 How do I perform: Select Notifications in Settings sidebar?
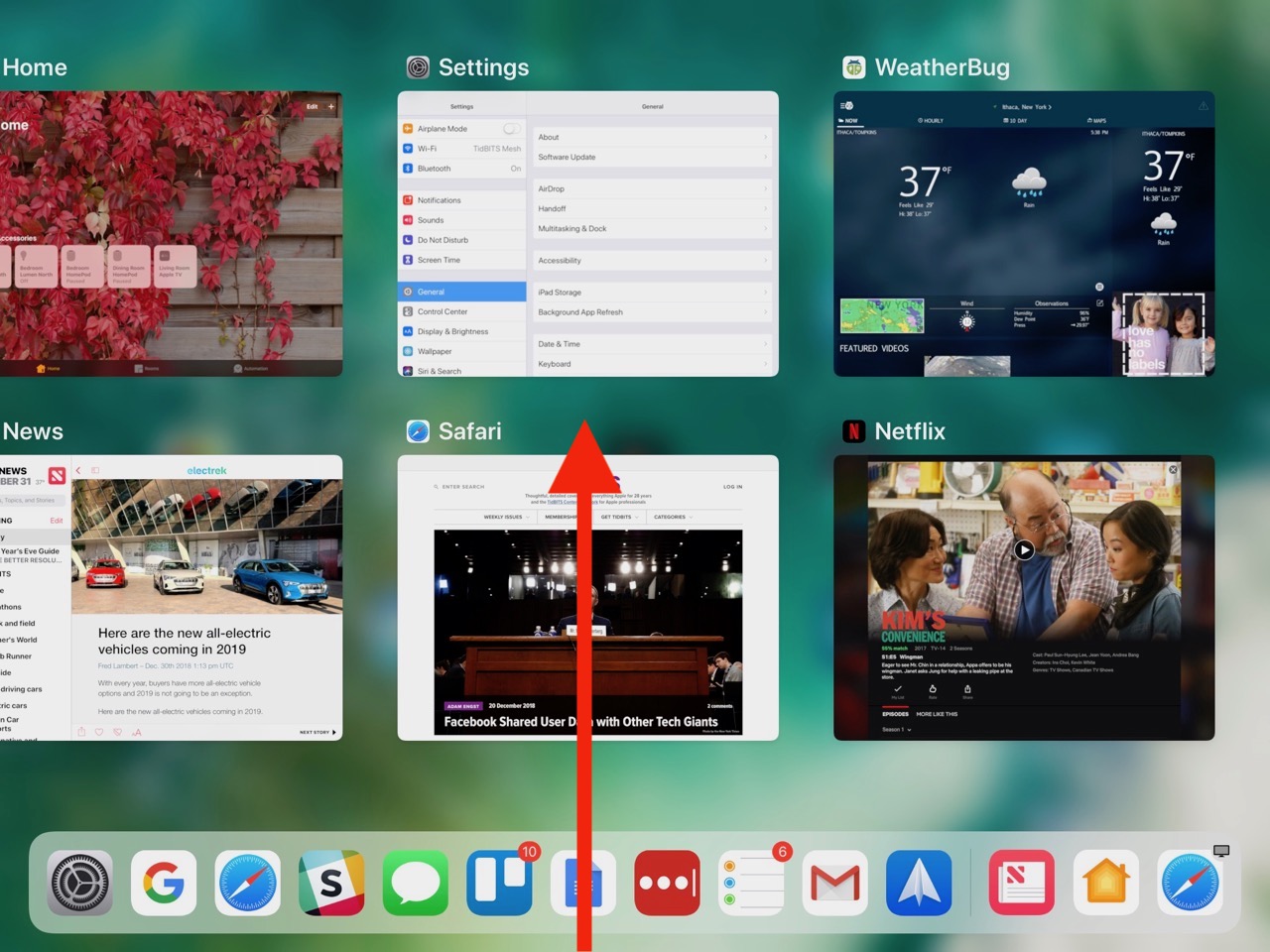462,200
